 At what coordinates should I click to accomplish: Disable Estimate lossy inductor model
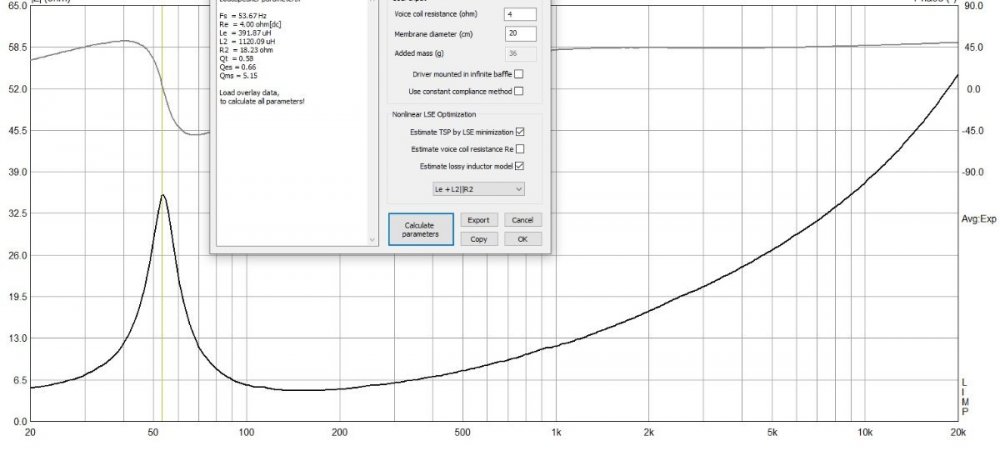click(520, 166)
